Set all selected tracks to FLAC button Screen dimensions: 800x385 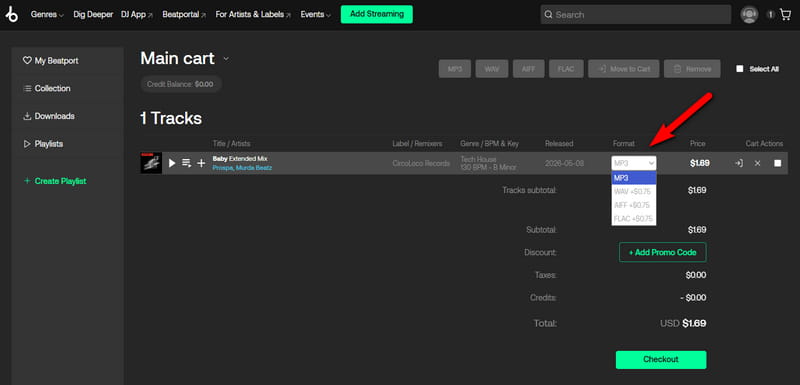(x=566, y=69)
